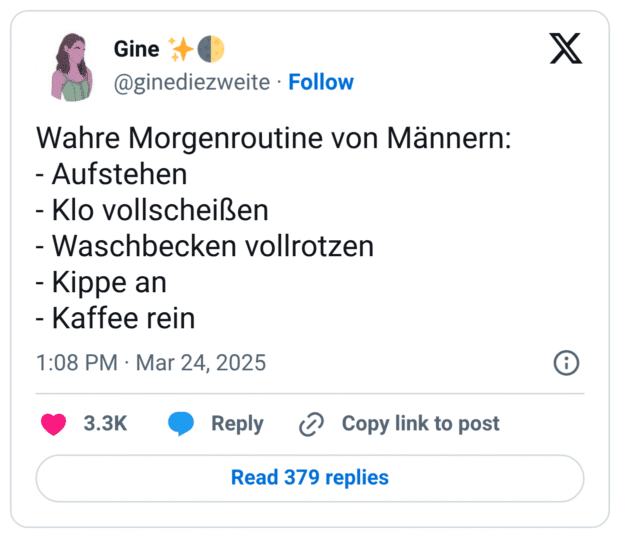Open Gine's profile avatar picture
620x538 pixels.
pos(72,66)
